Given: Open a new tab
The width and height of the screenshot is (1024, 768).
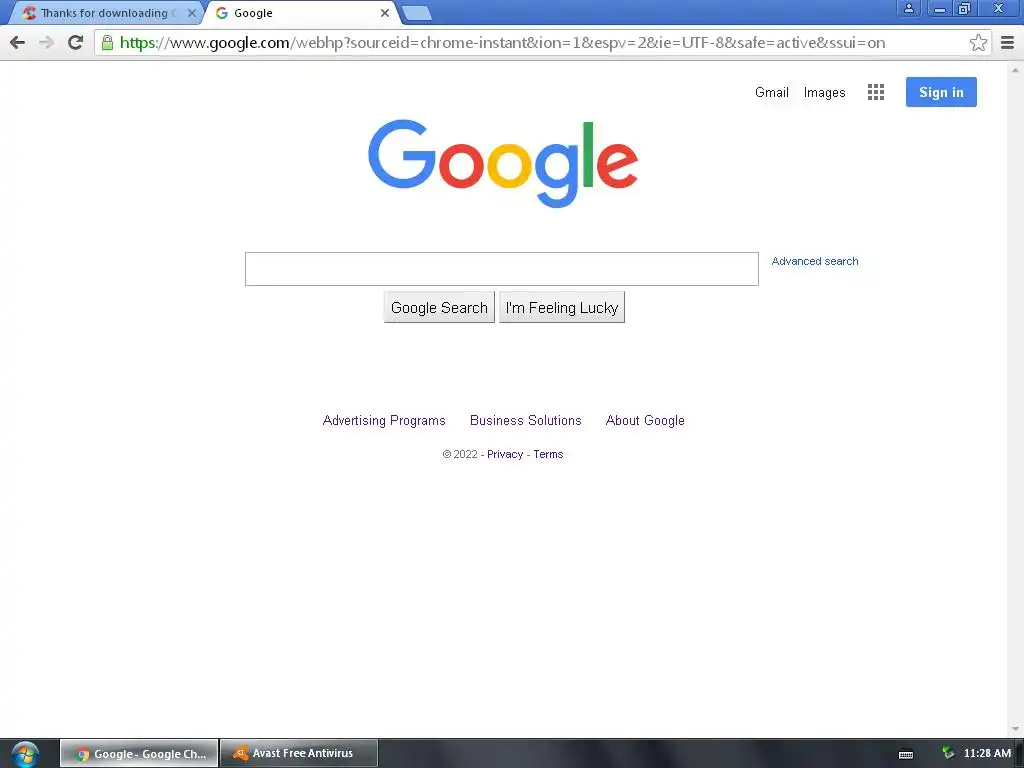Looking at the screenshot, I should 416,13.
